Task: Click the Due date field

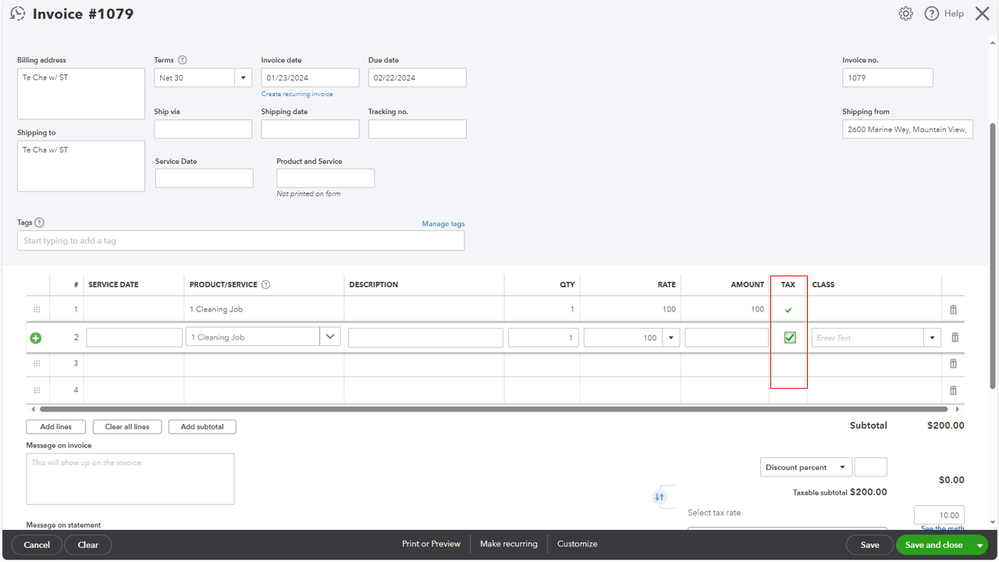Action: [x=417, y=78]
